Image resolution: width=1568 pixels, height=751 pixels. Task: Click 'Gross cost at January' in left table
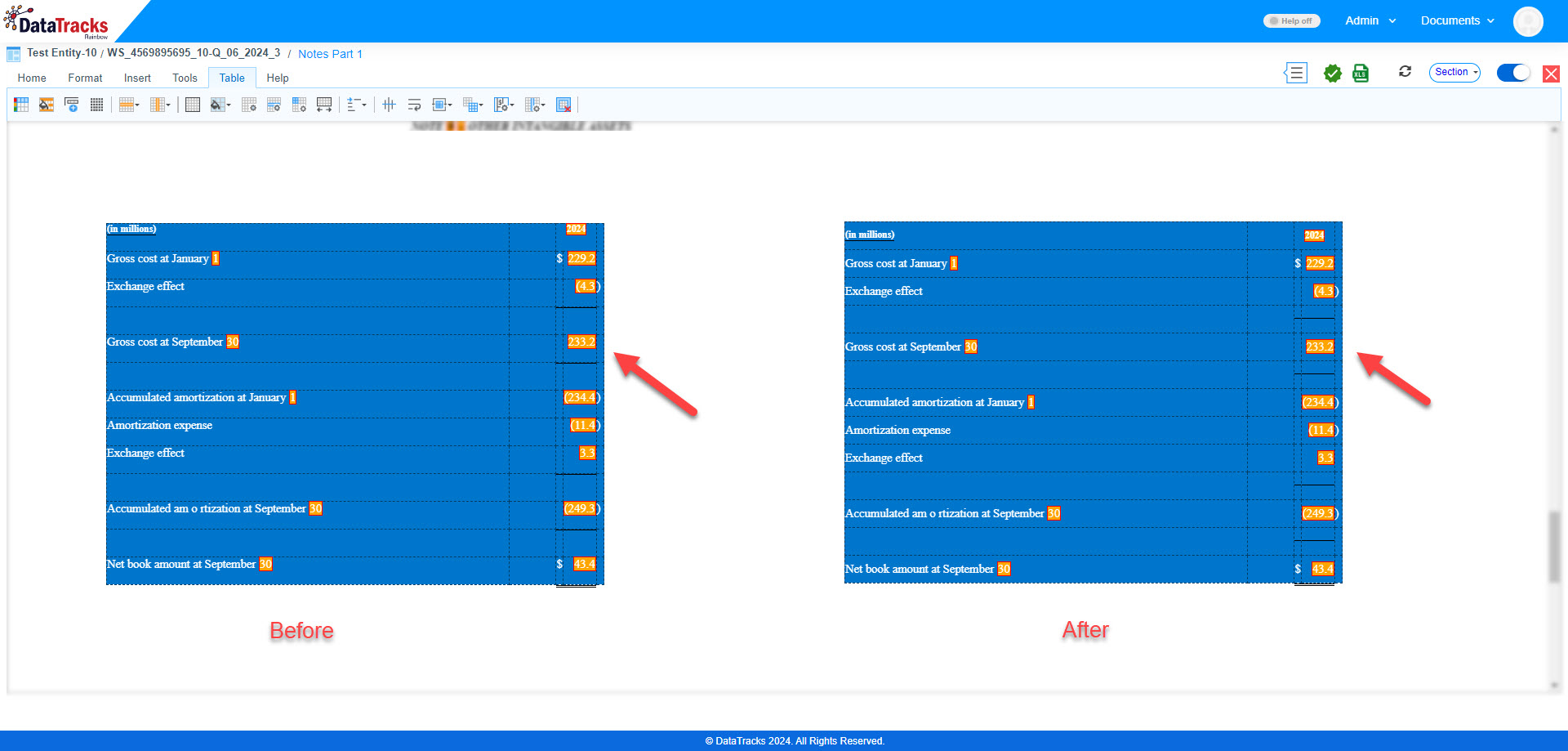click(158, 258)
